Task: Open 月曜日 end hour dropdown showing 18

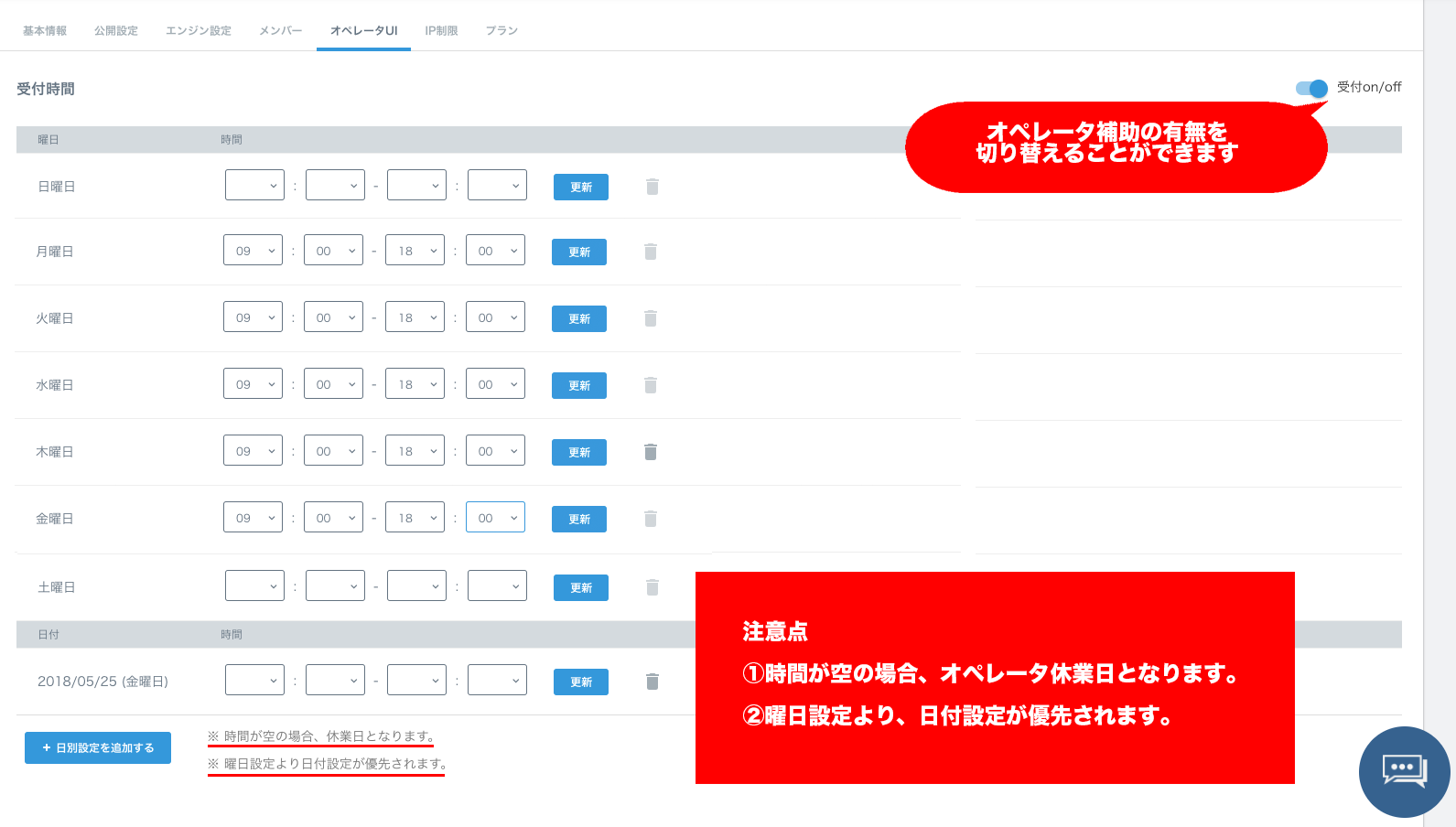Action: click(x=415, y=250)
